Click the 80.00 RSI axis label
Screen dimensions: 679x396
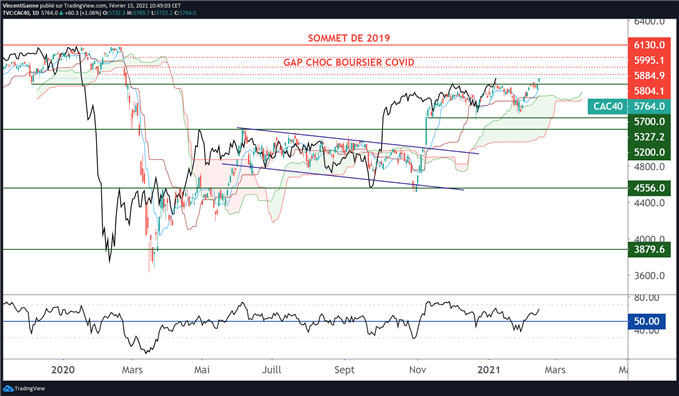tap(647, 298)
